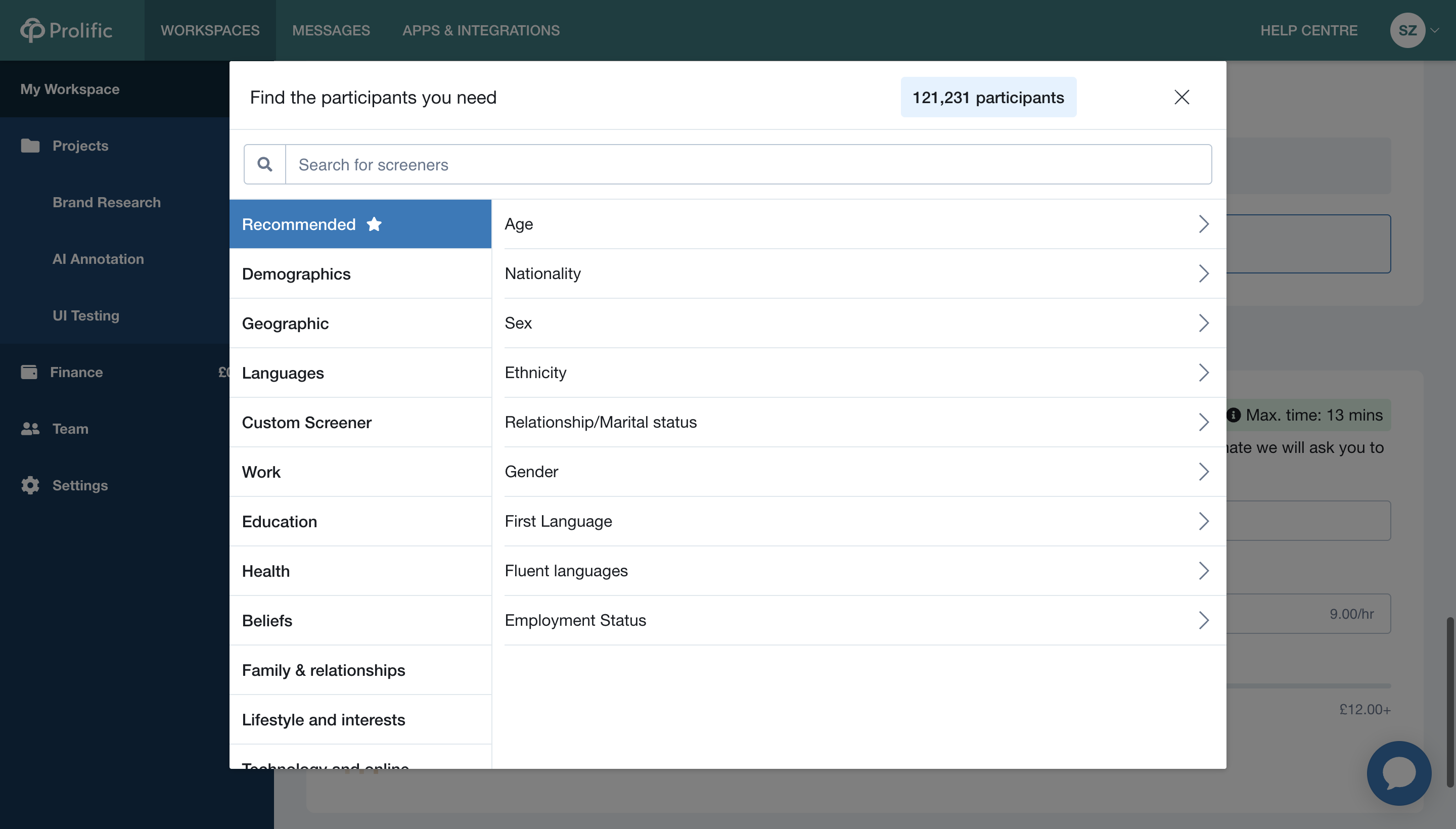Open account dropdown arrow beside avatar
Screen dimensions: 1456x829
pyautogui.click(x=1435, y=30)
